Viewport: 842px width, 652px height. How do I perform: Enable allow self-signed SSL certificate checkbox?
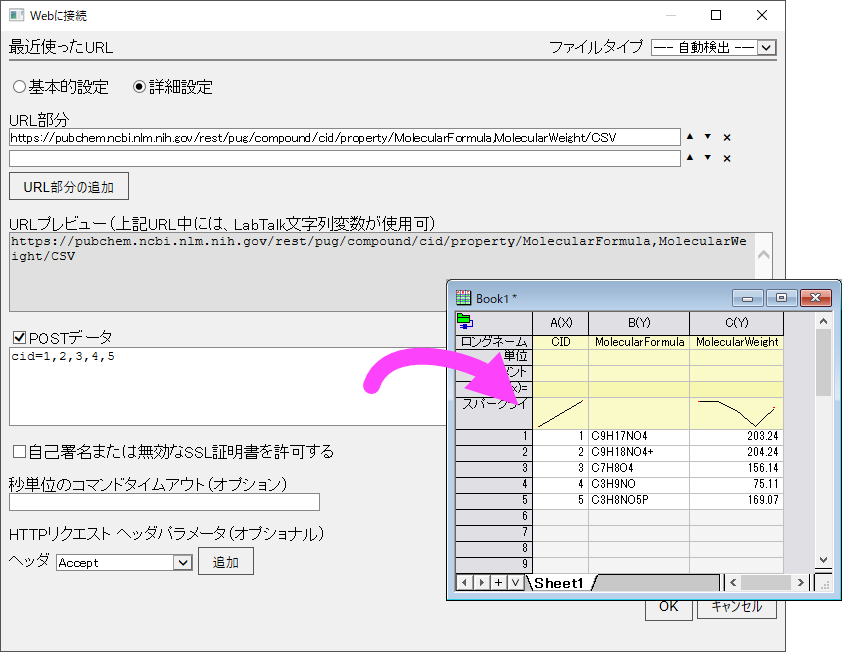[19, 452]
